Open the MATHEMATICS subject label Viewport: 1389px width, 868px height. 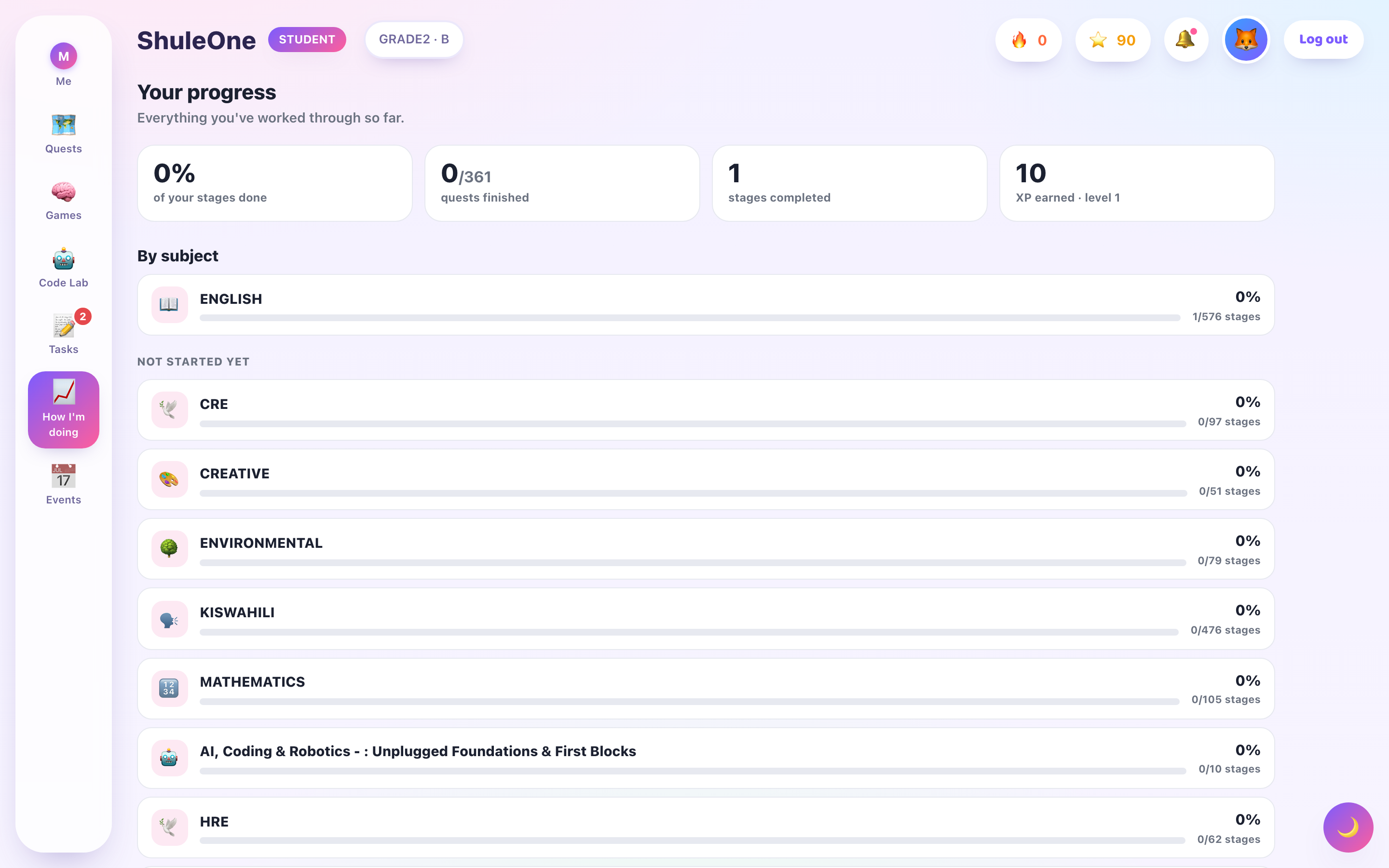(x=253, y=682)
